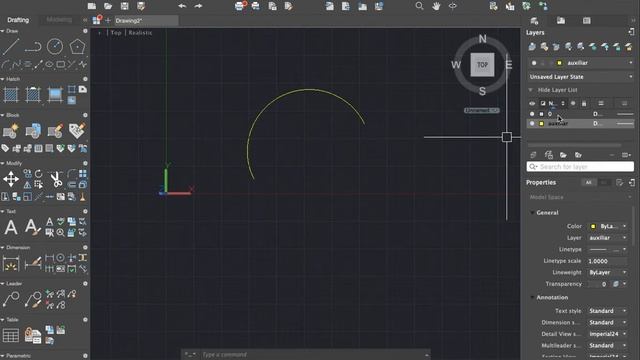Viewport: 640px width, 360px height.
Task: Click the Undo arrow in toolbar
Action: coord(182,6)
